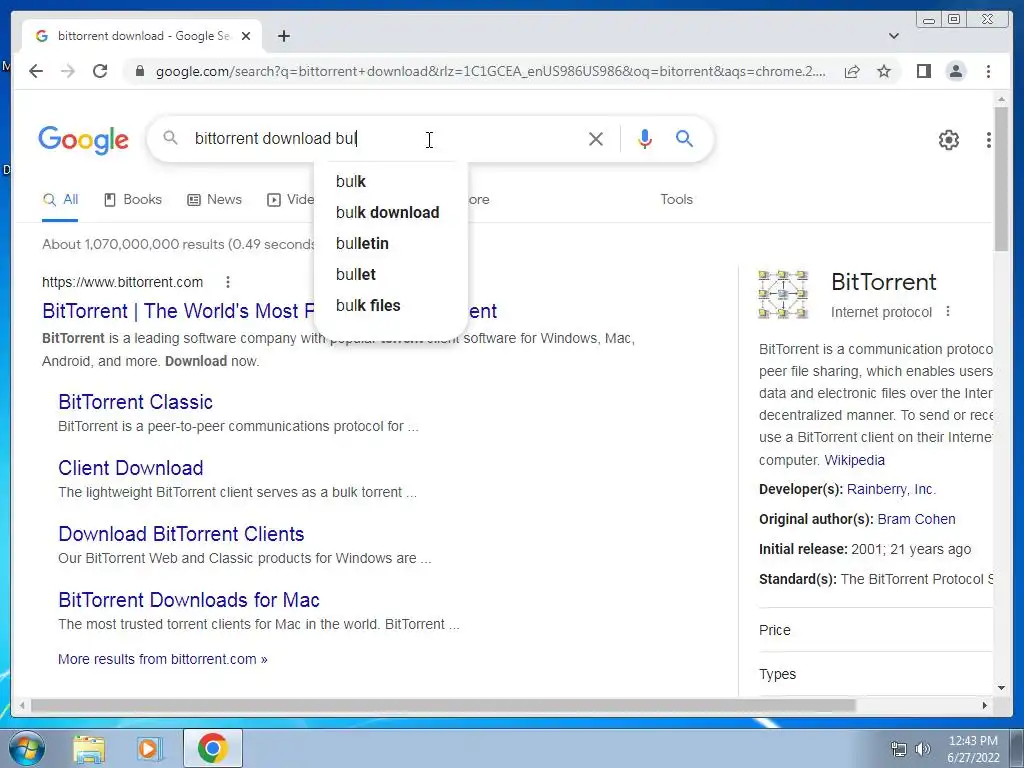The height and width of the screenshot is (768, 1024).
Task: Open options menu for bittorrent.com result
Action: click(227, 282)
